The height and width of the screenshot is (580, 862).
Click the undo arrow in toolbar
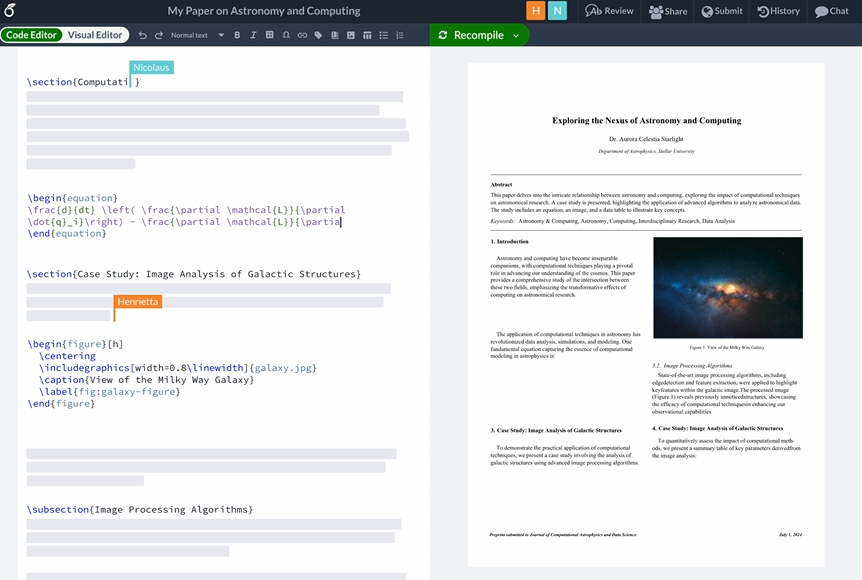[x=143, y=35]
